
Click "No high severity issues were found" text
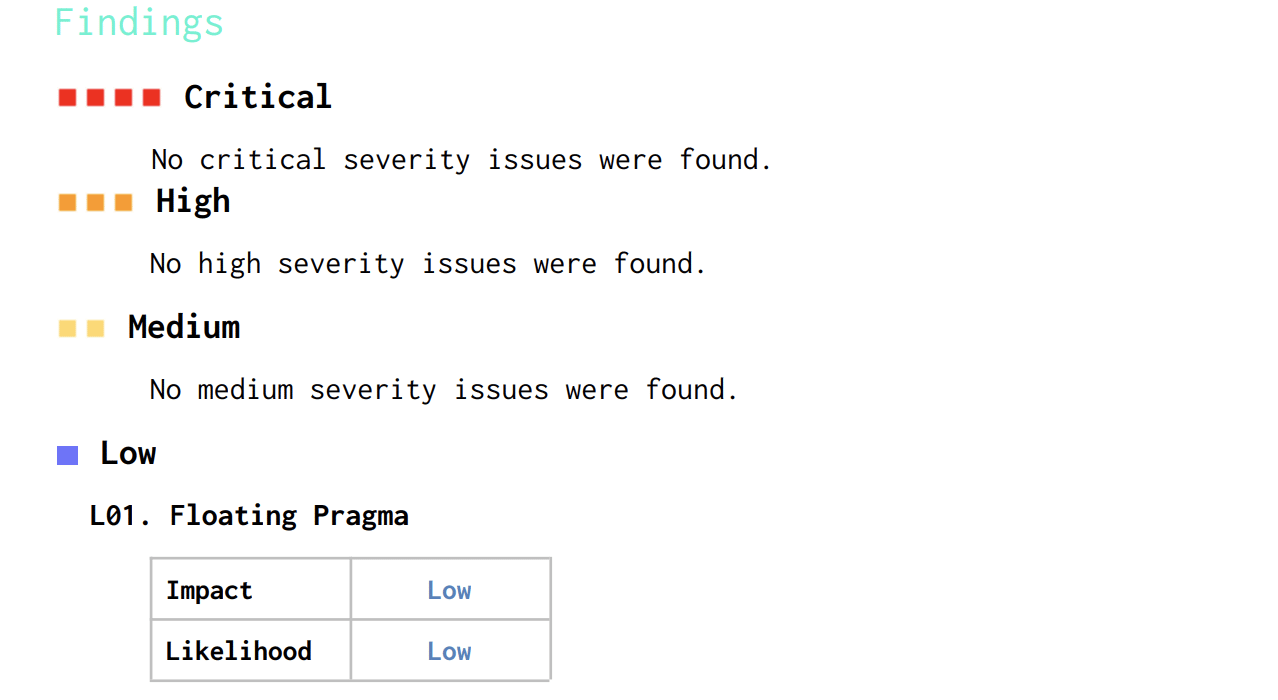tap(428, 264)
